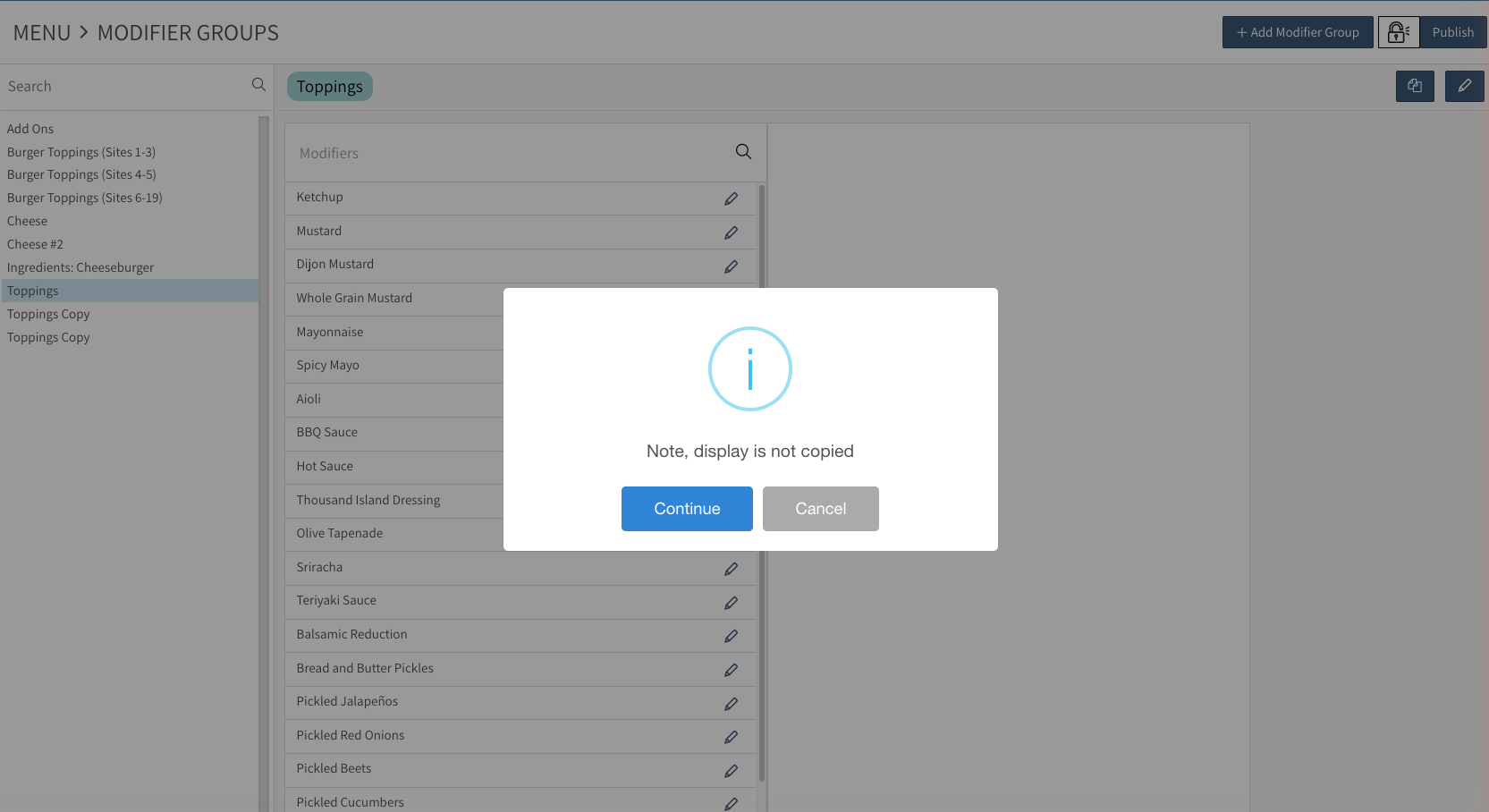Click the Toppings title badge
Screen dimensions: 1489x812
click(x=330, y=87)
